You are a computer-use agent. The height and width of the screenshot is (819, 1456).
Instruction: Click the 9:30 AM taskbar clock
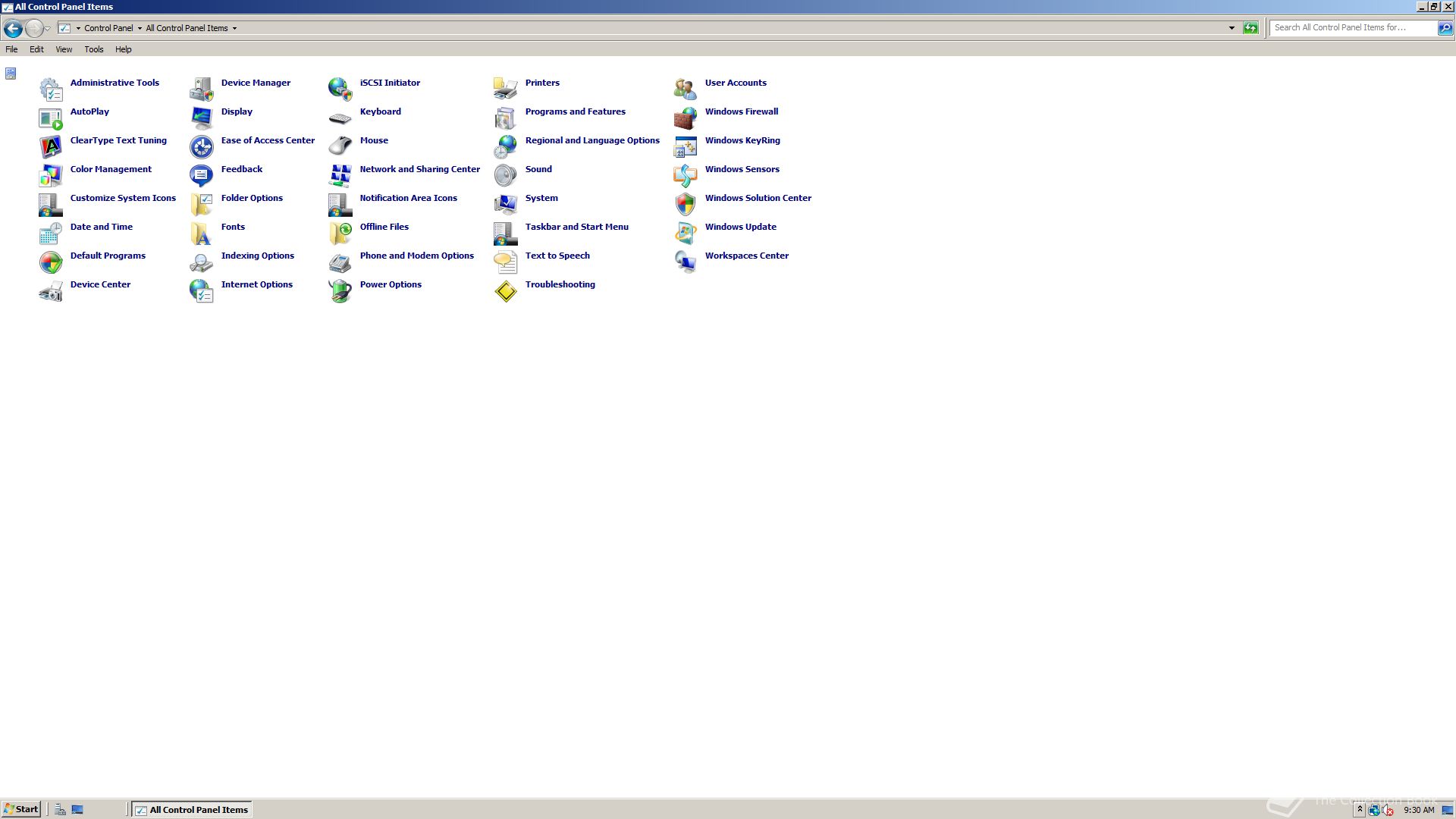click(x=1419, y=810)
